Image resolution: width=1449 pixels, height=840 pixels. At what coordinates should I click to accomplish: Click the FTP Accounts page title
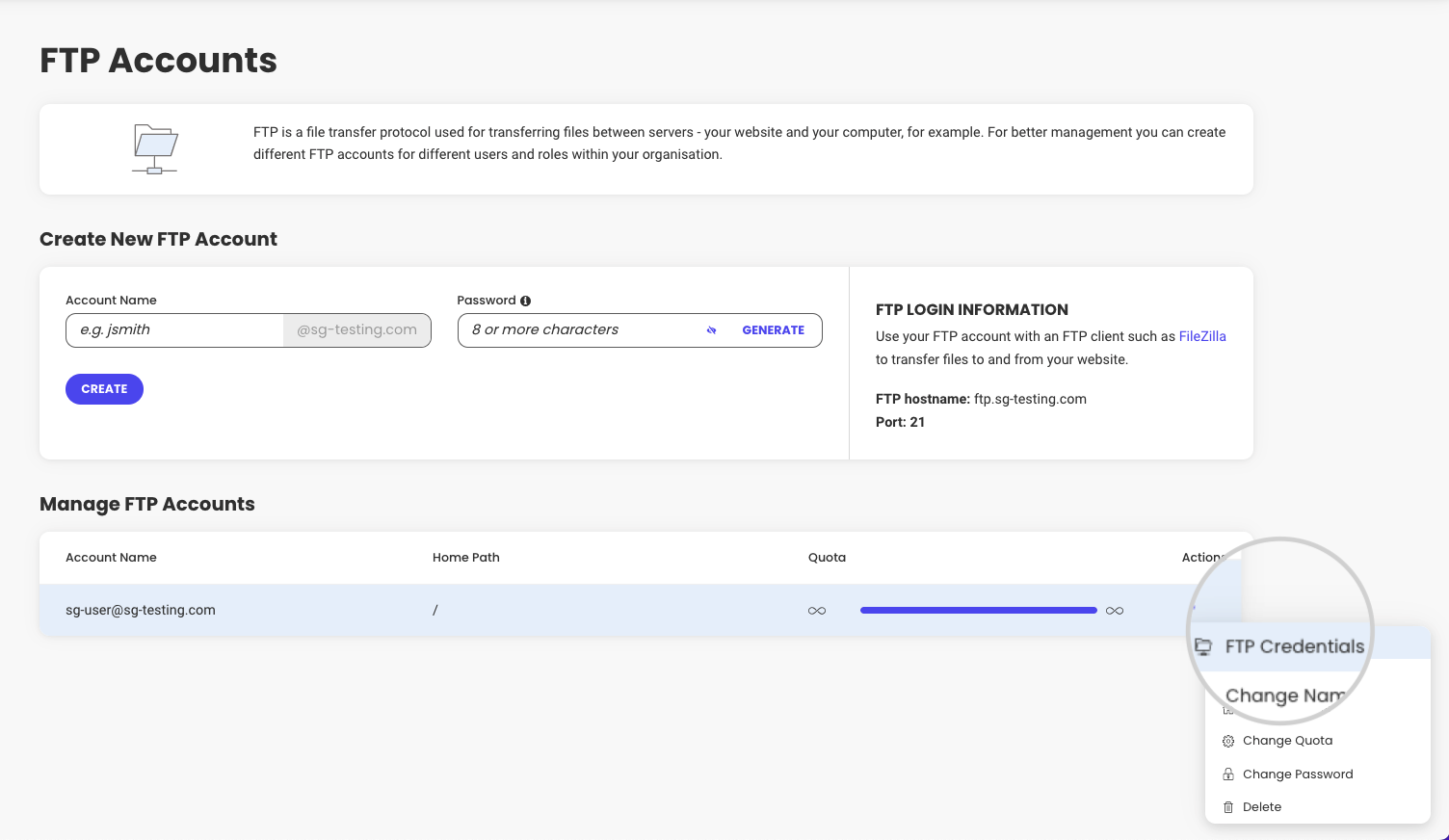pyautogui.click(x=158, y=60)
